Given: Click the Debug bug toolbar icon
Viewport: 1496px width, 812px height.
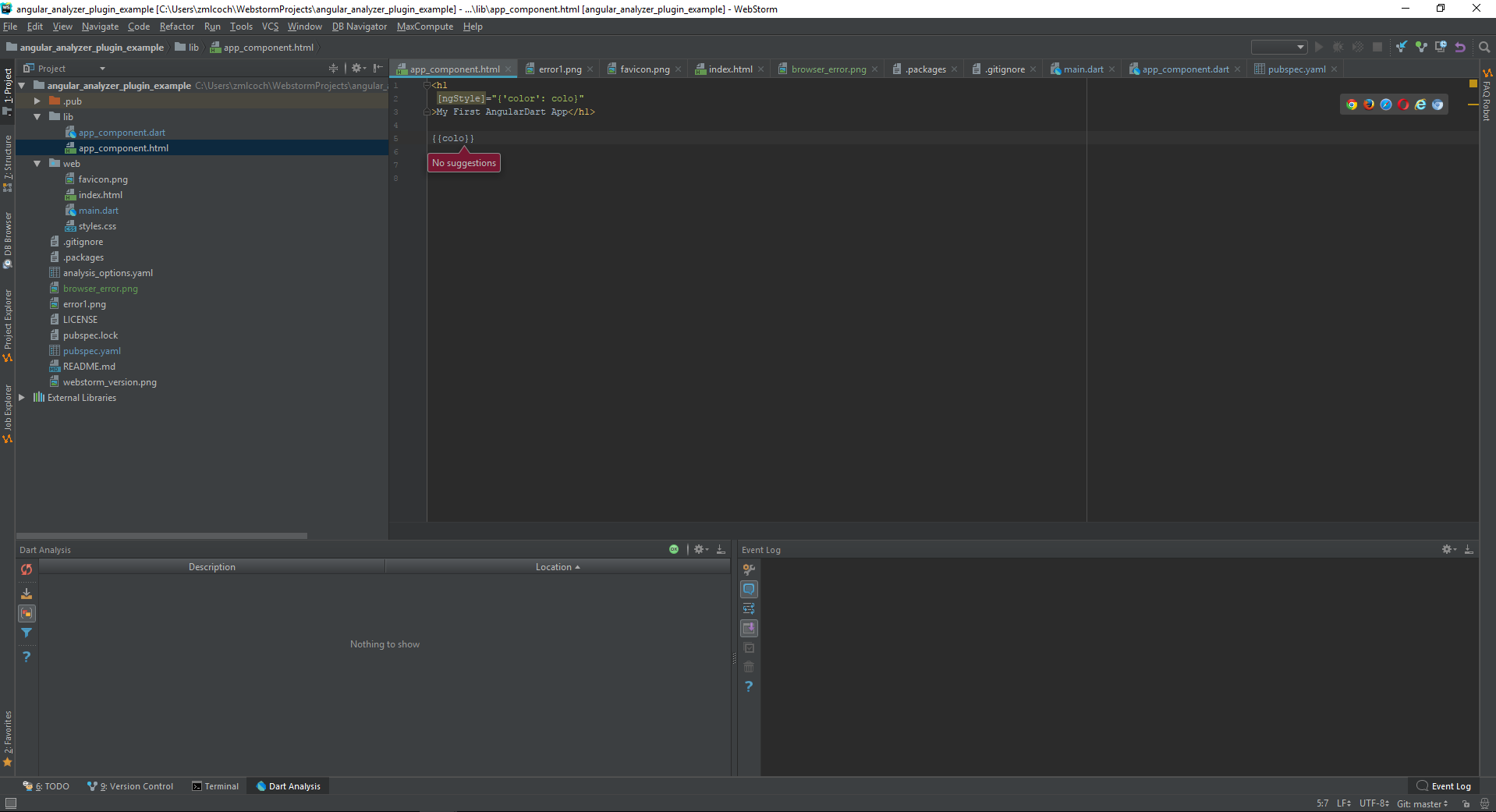Looking at the screenshot, I should pos(1338,47).
